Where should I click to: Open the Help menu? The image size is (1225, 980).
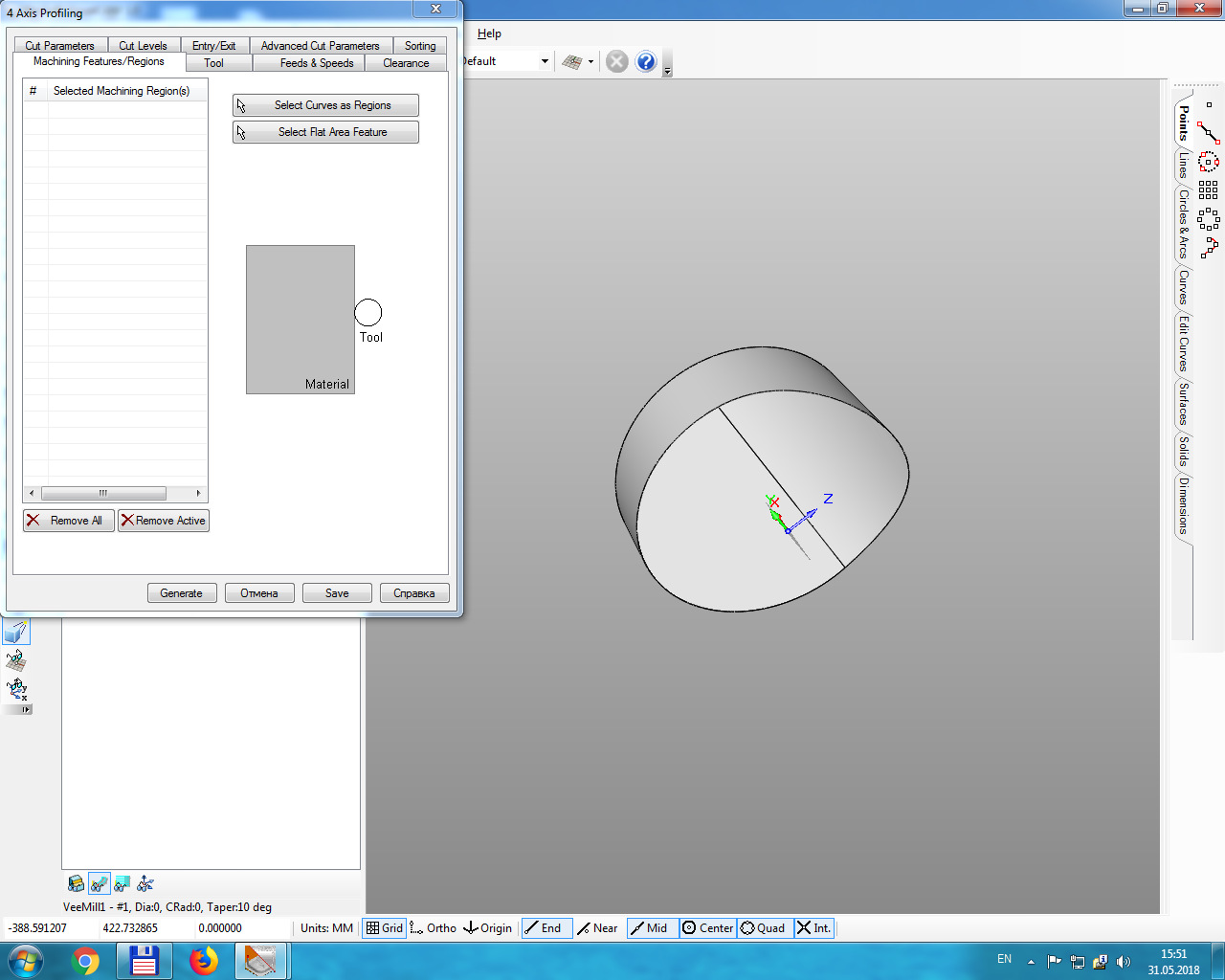coord(489,33)
